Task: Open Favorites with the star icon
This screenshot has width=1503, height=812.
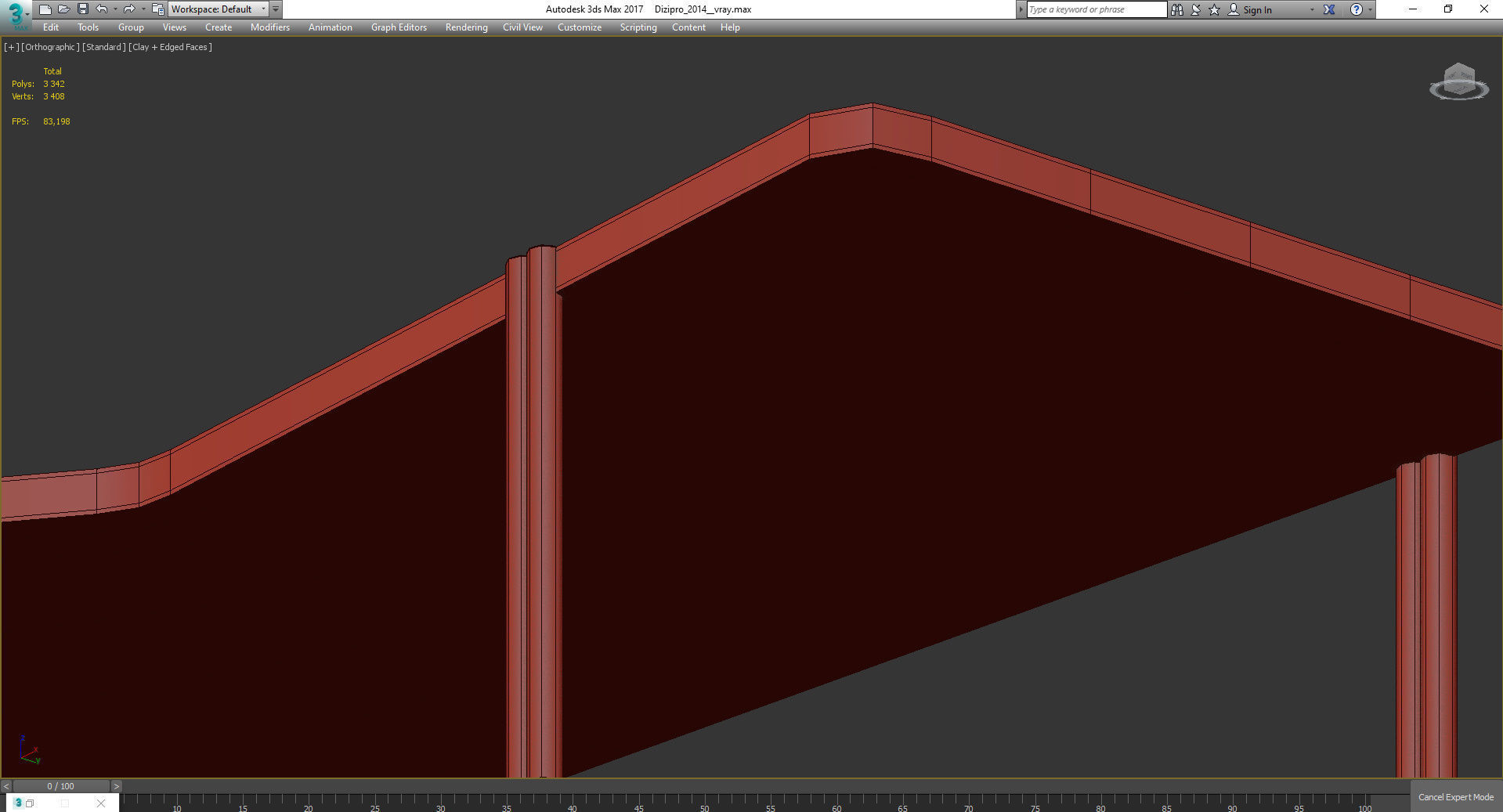Action: 1215,9
